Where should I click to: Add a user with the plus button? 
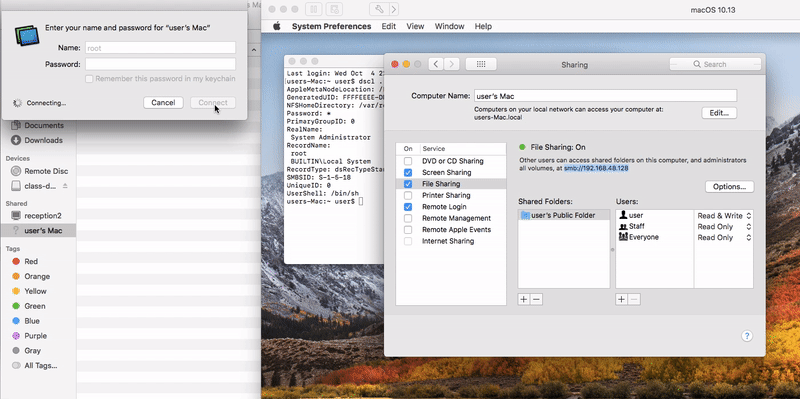621,300
